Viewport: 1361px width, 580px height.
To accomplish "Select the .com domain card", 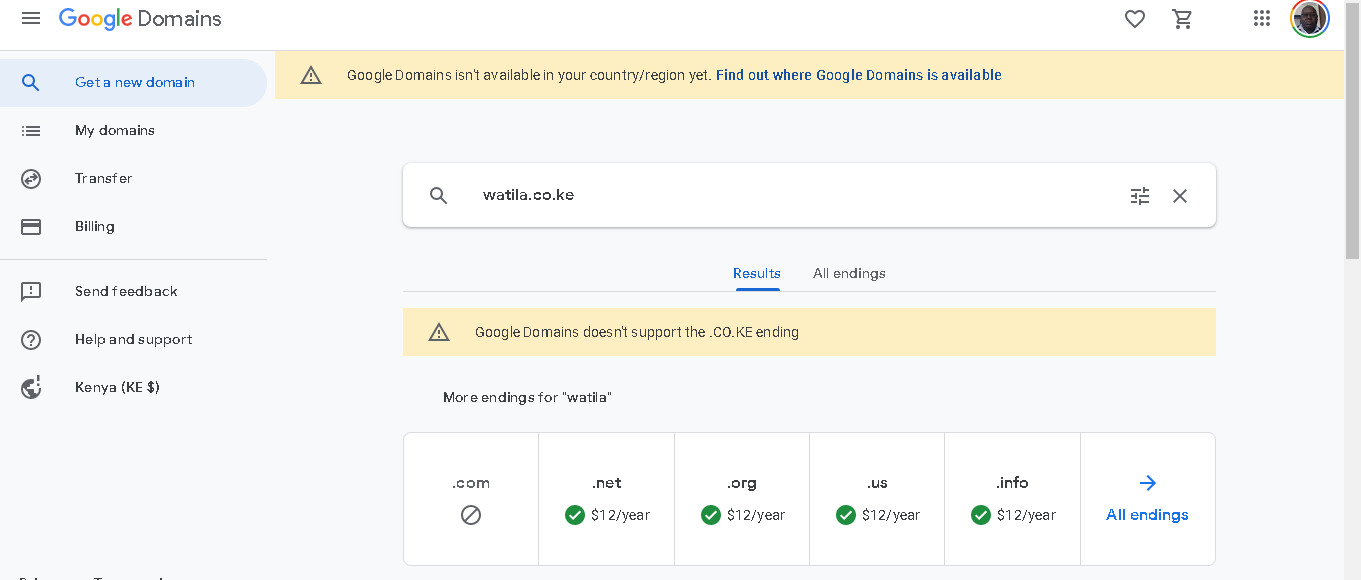I will pos(471,499).
